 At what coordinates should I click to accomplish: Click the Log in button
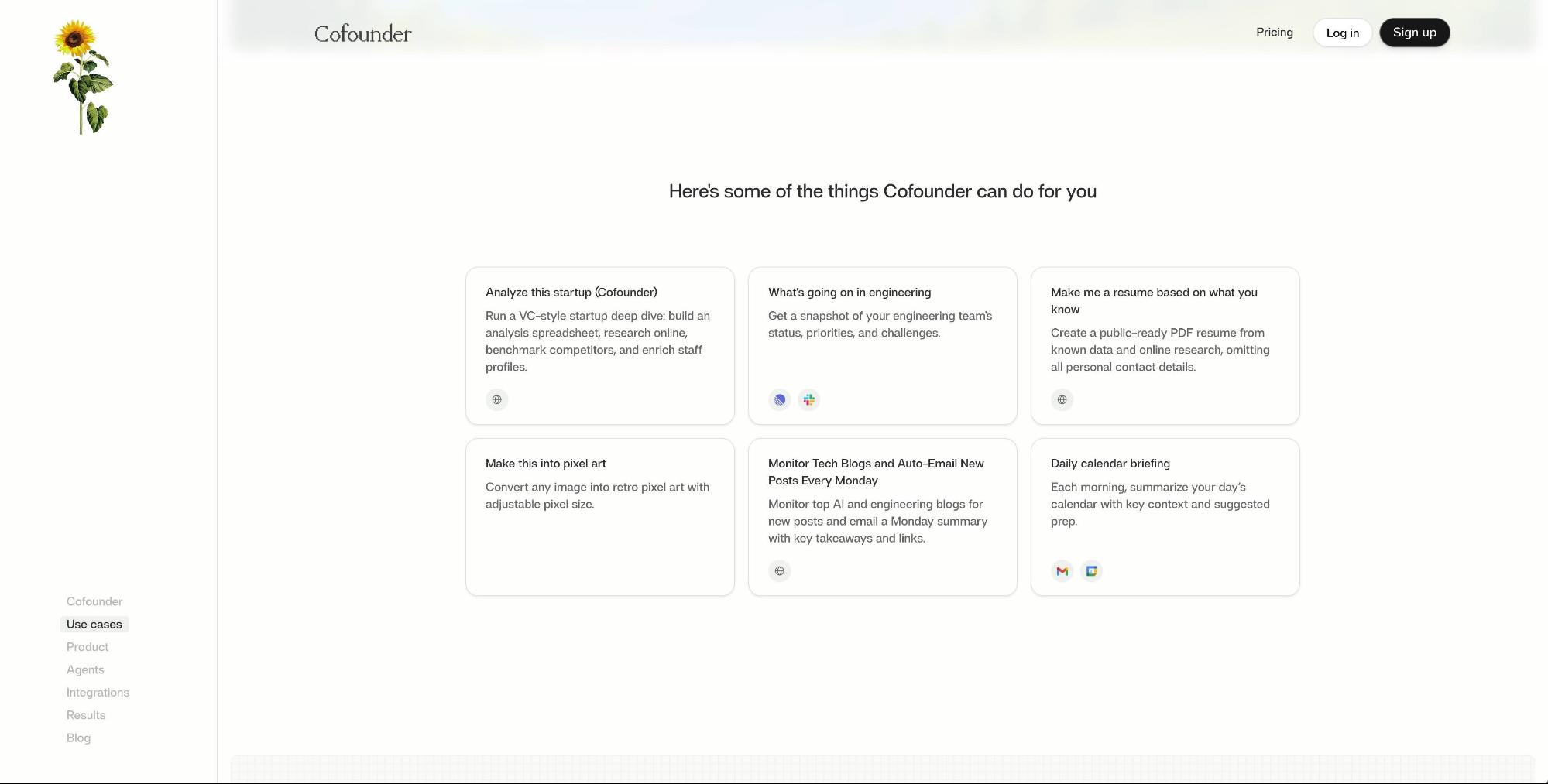pos(1342,33)
